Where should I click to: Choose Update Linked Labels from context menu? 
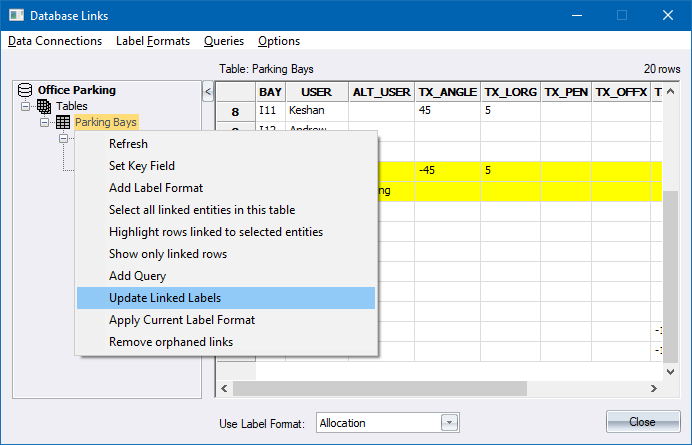165,298
